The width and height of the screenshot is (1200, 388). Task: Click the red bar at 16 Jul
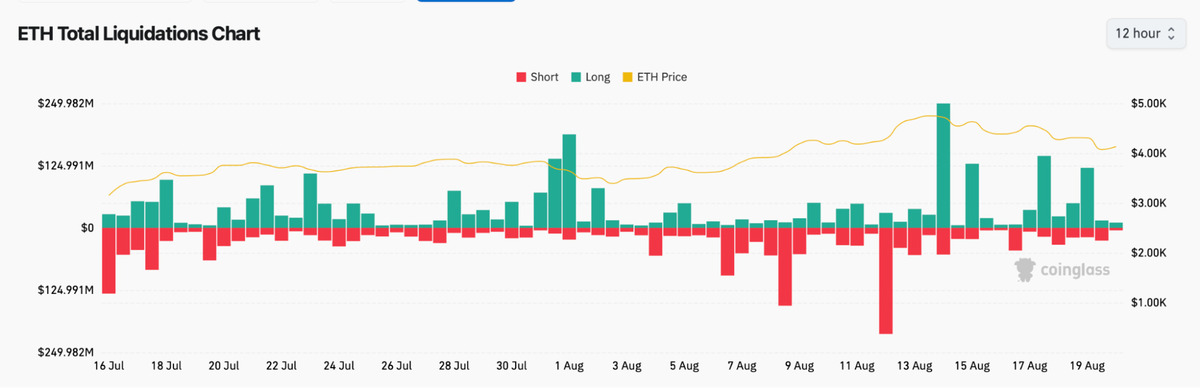[109, 261]
